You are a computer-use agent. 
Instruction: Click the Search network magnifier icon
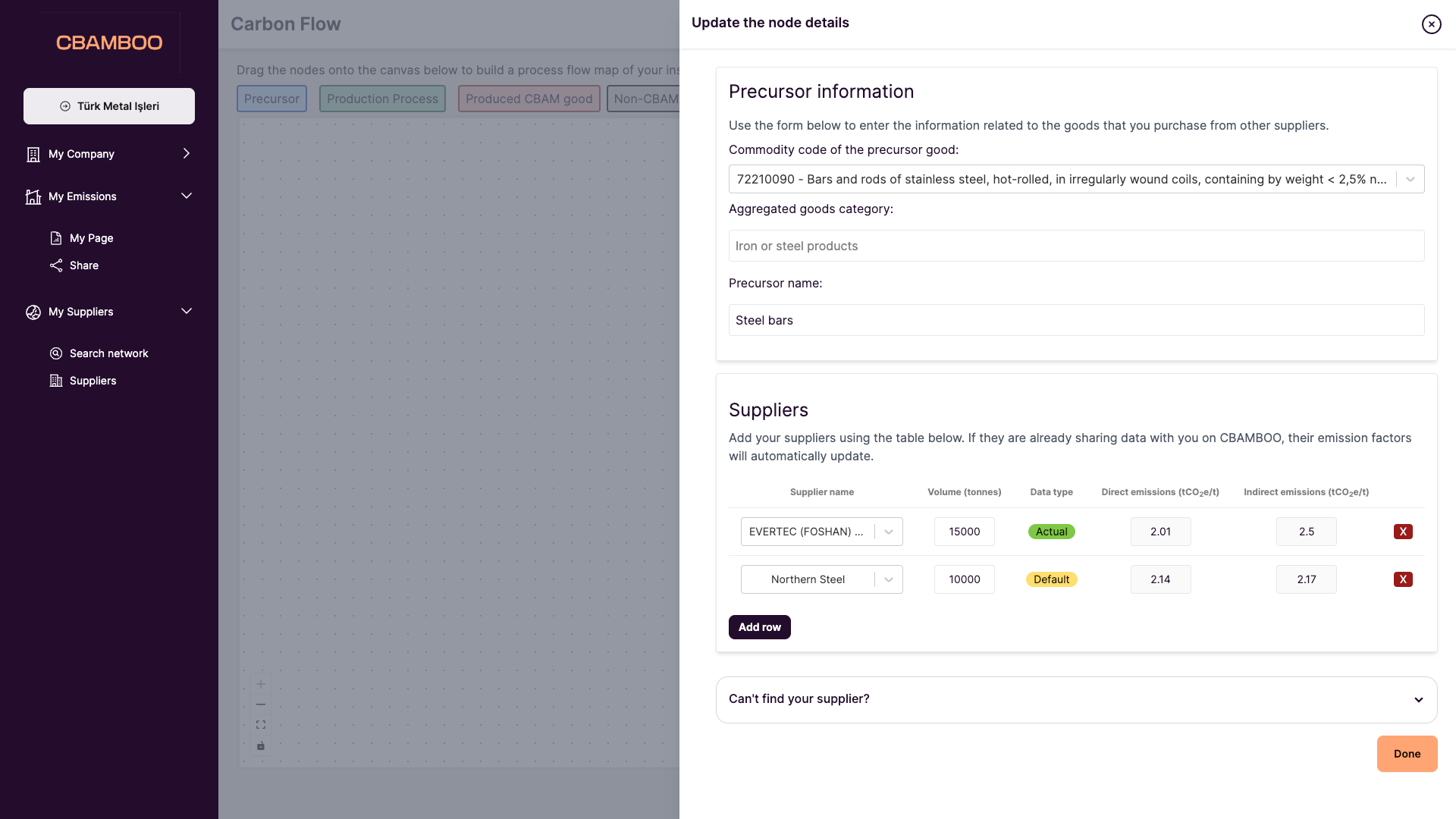tap(56, 353)
